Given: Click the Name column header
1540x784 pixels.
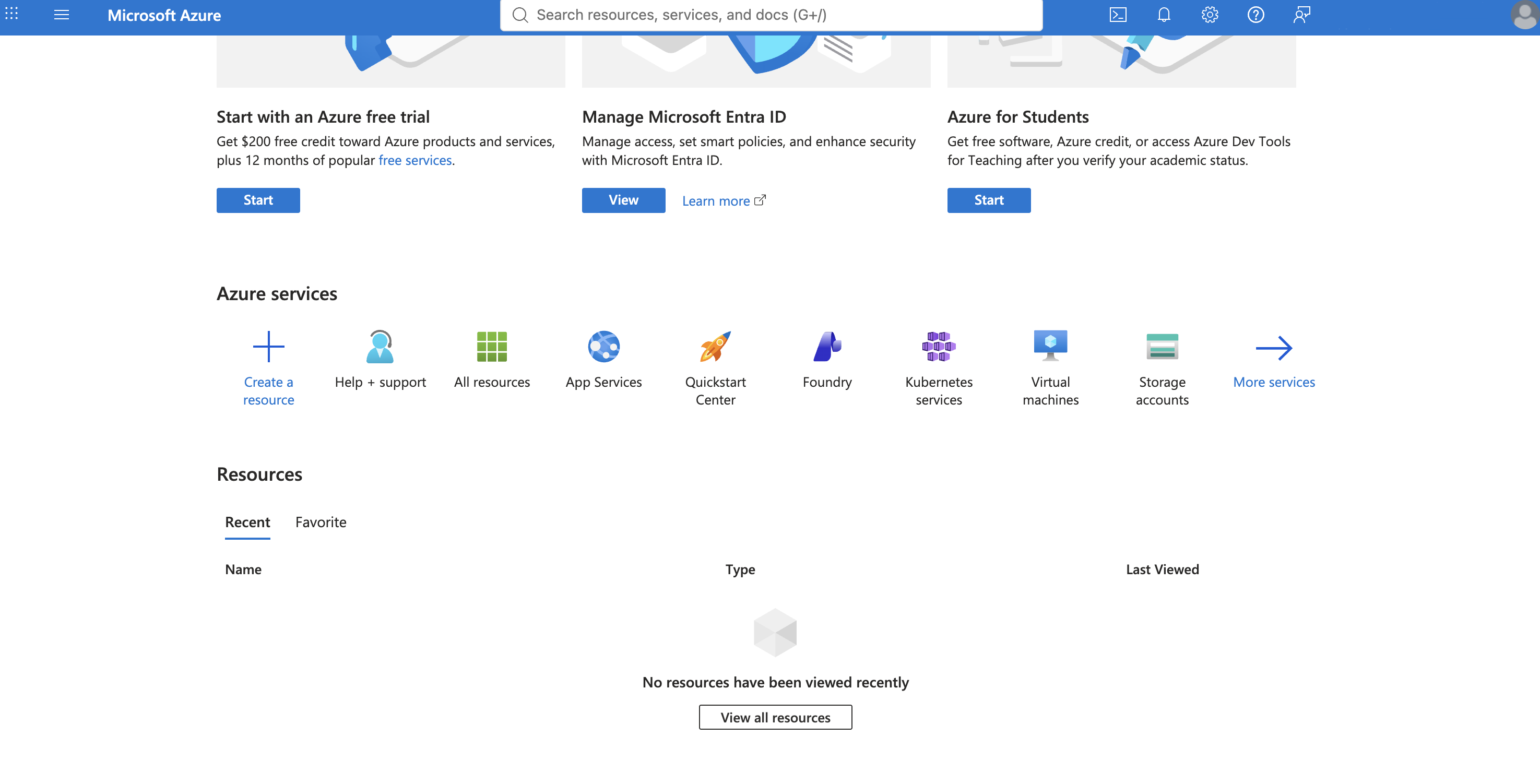Looking at the screenshot, I should [243, 569].
